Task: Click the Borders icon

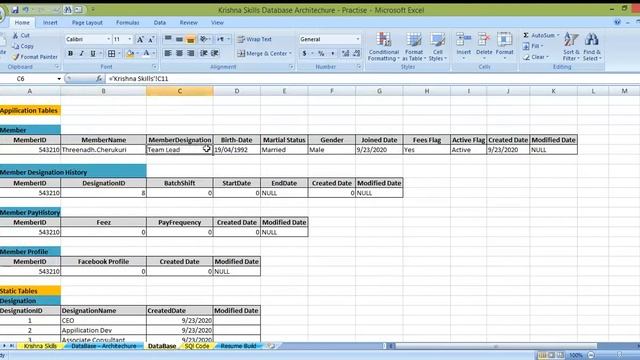Action: click(111, 53)
